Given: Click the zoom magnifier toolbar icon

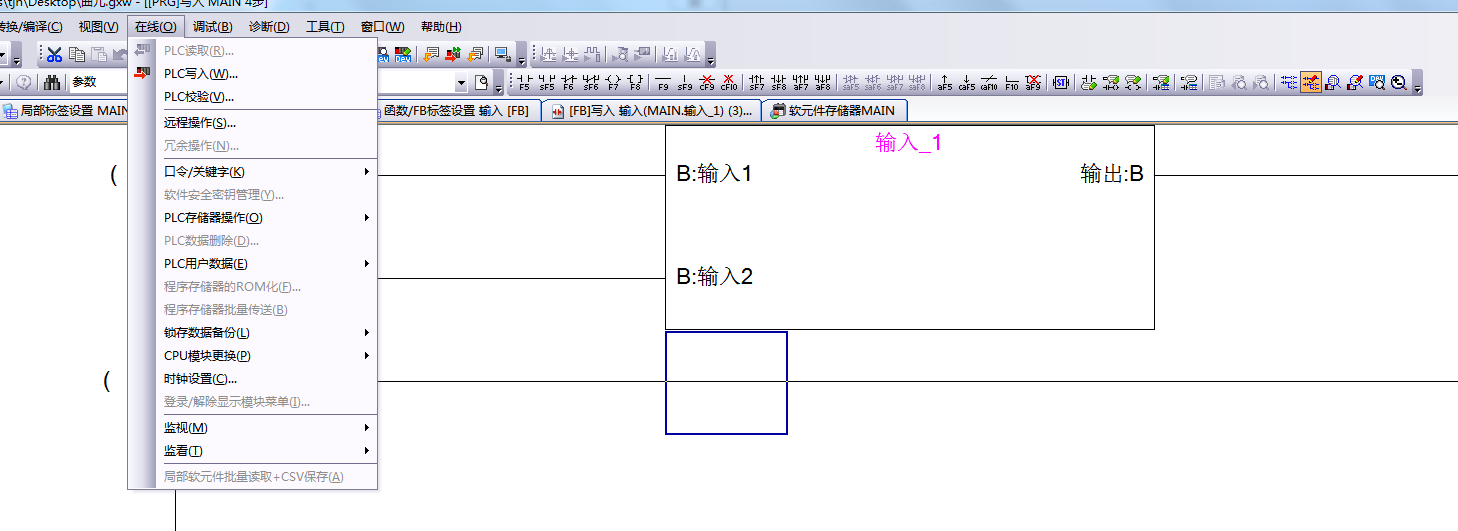Looking at the screenshot, I should pos(1399,83).
